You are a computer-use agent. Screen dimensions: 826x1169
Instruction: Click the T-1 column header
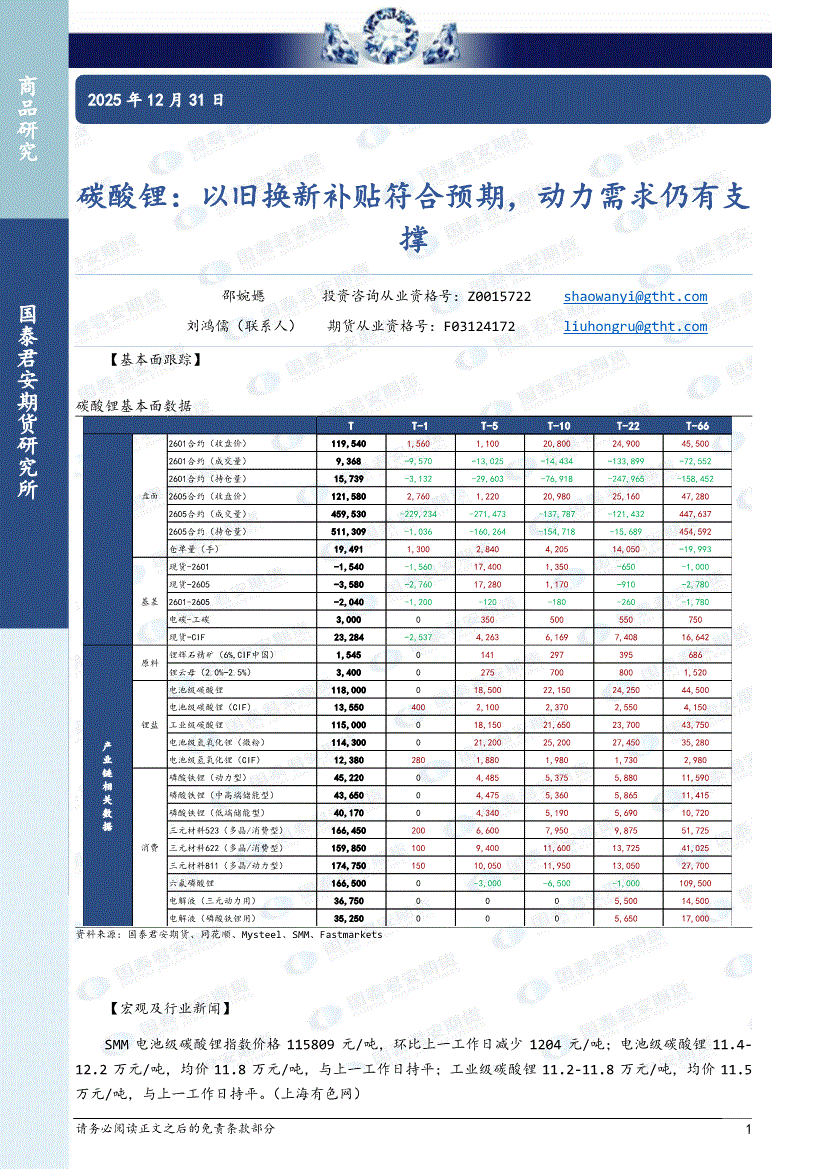[420, 426]
